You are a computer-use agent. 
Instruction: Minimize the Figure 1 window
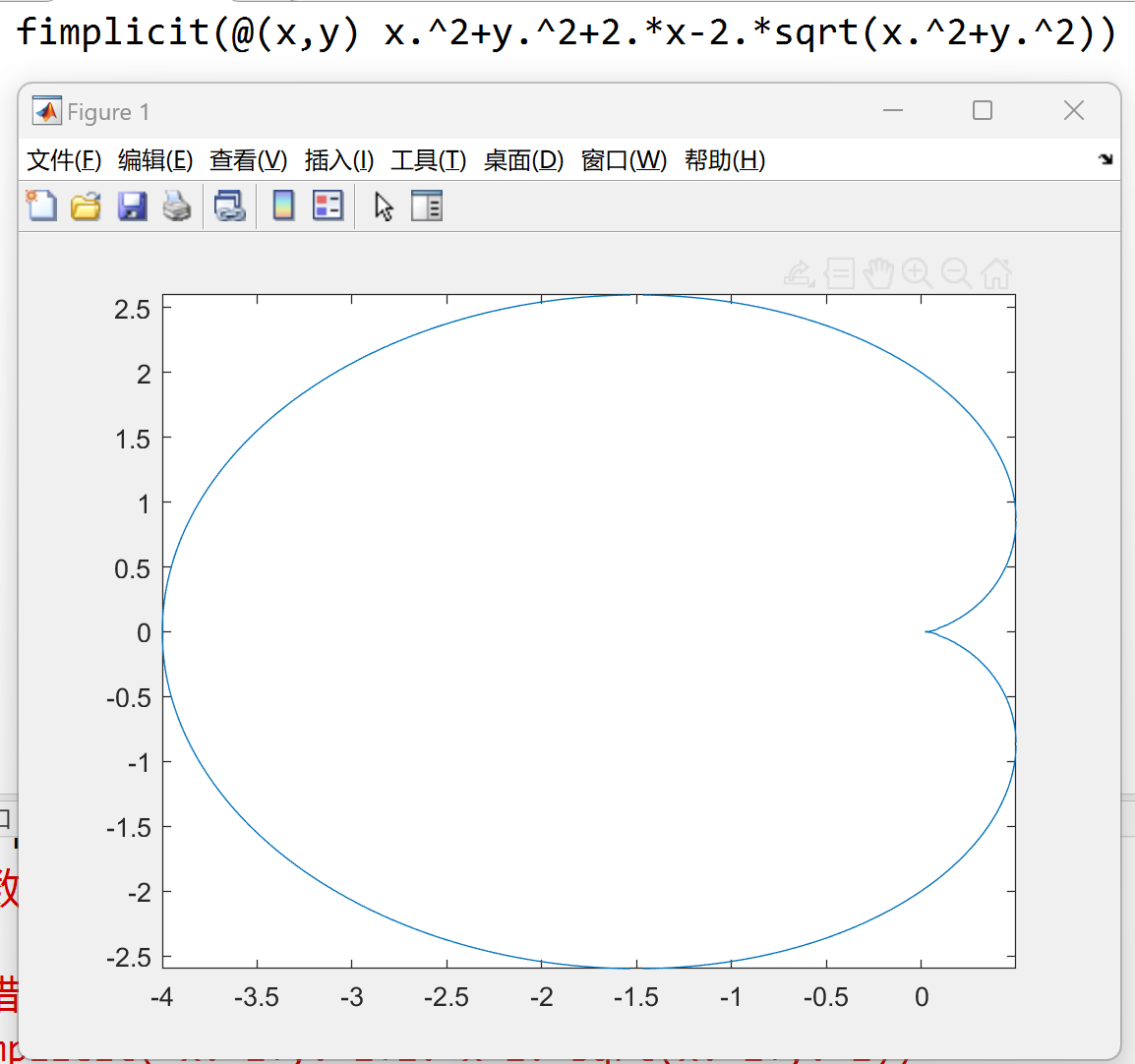(x=893, y=111)
